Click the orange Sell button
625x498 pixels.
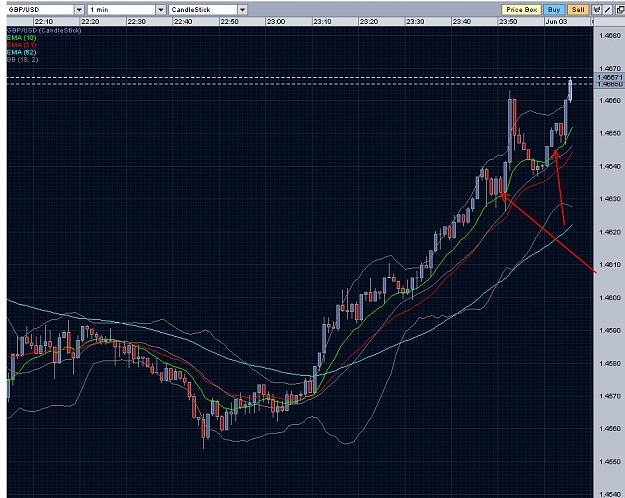click(x=578, y=10)
